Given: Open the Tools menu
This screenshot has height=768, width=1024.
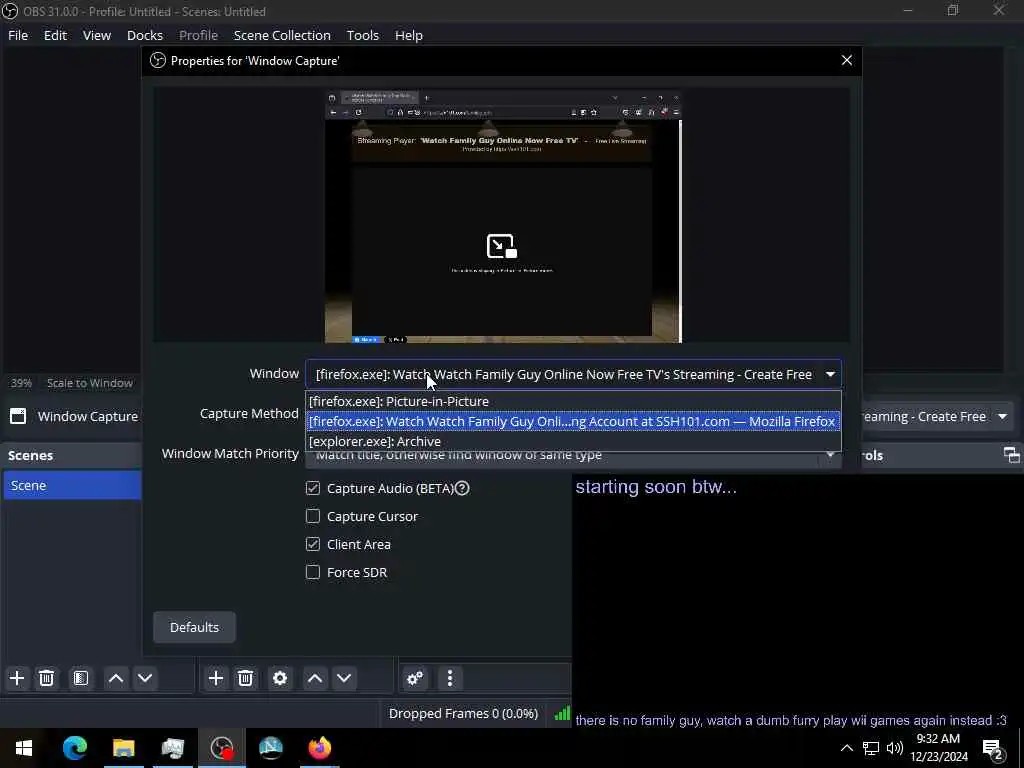Looking at the screenshot, I should point(362,35).
